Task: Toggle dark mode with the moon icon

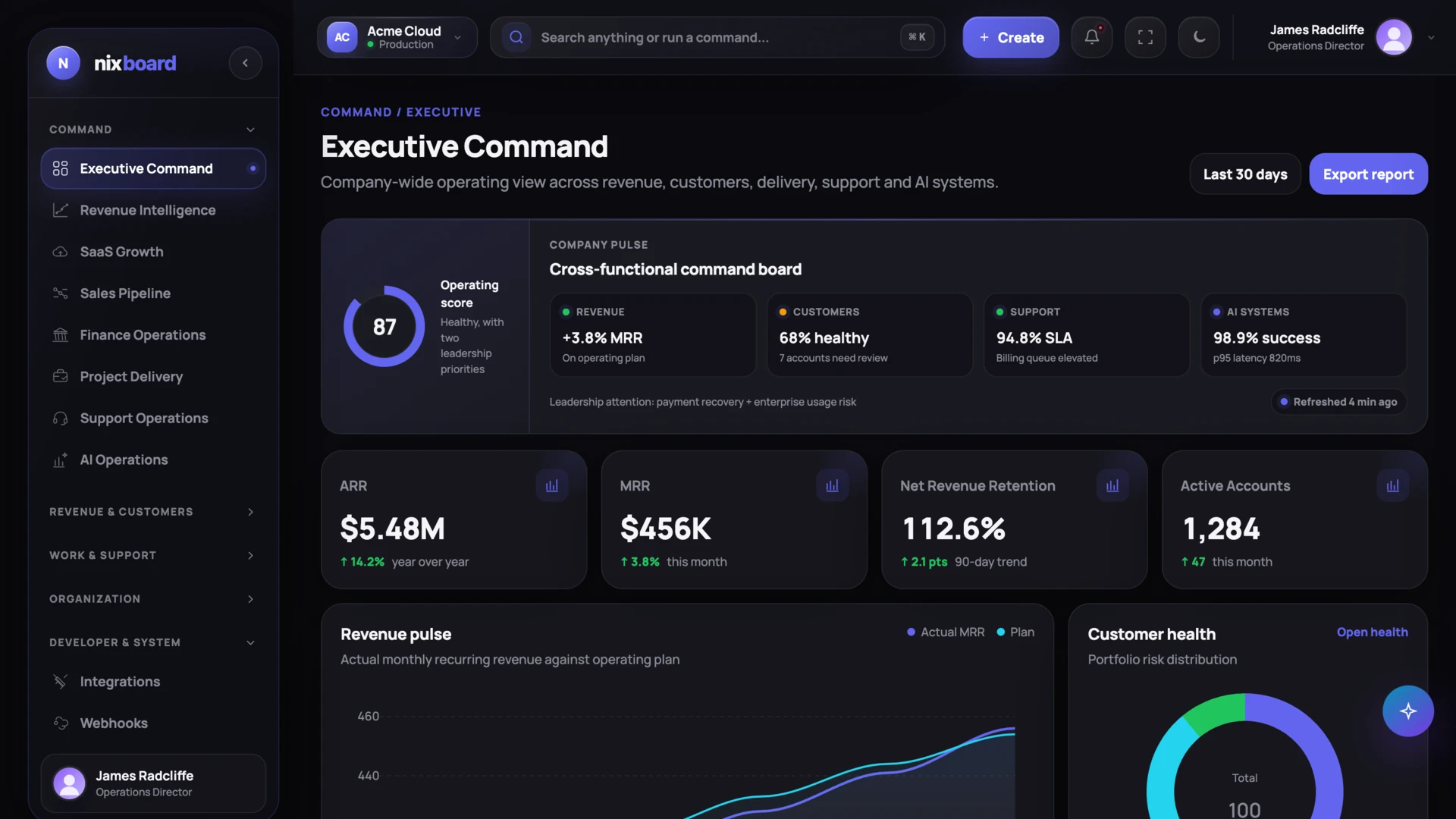Action: coord(1199,37)
